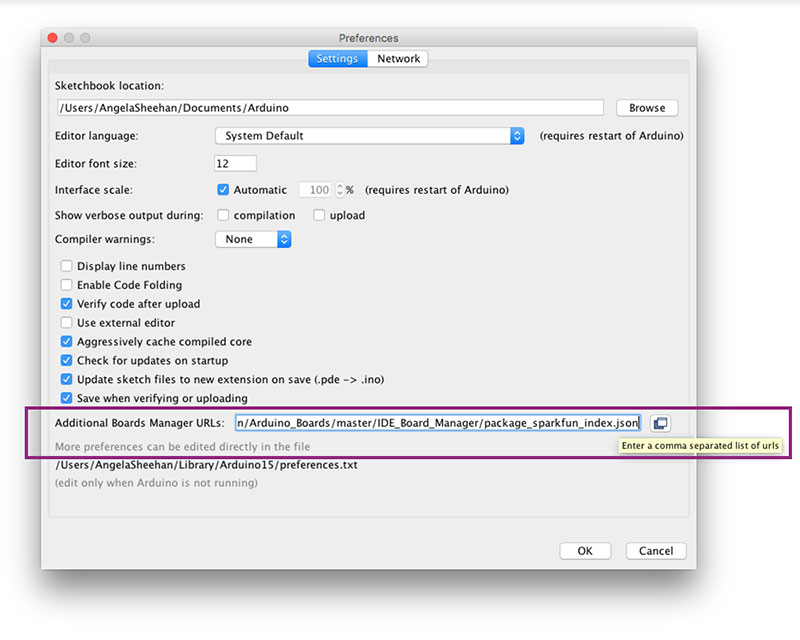Open the Editor language dropdown

(368, 135)
